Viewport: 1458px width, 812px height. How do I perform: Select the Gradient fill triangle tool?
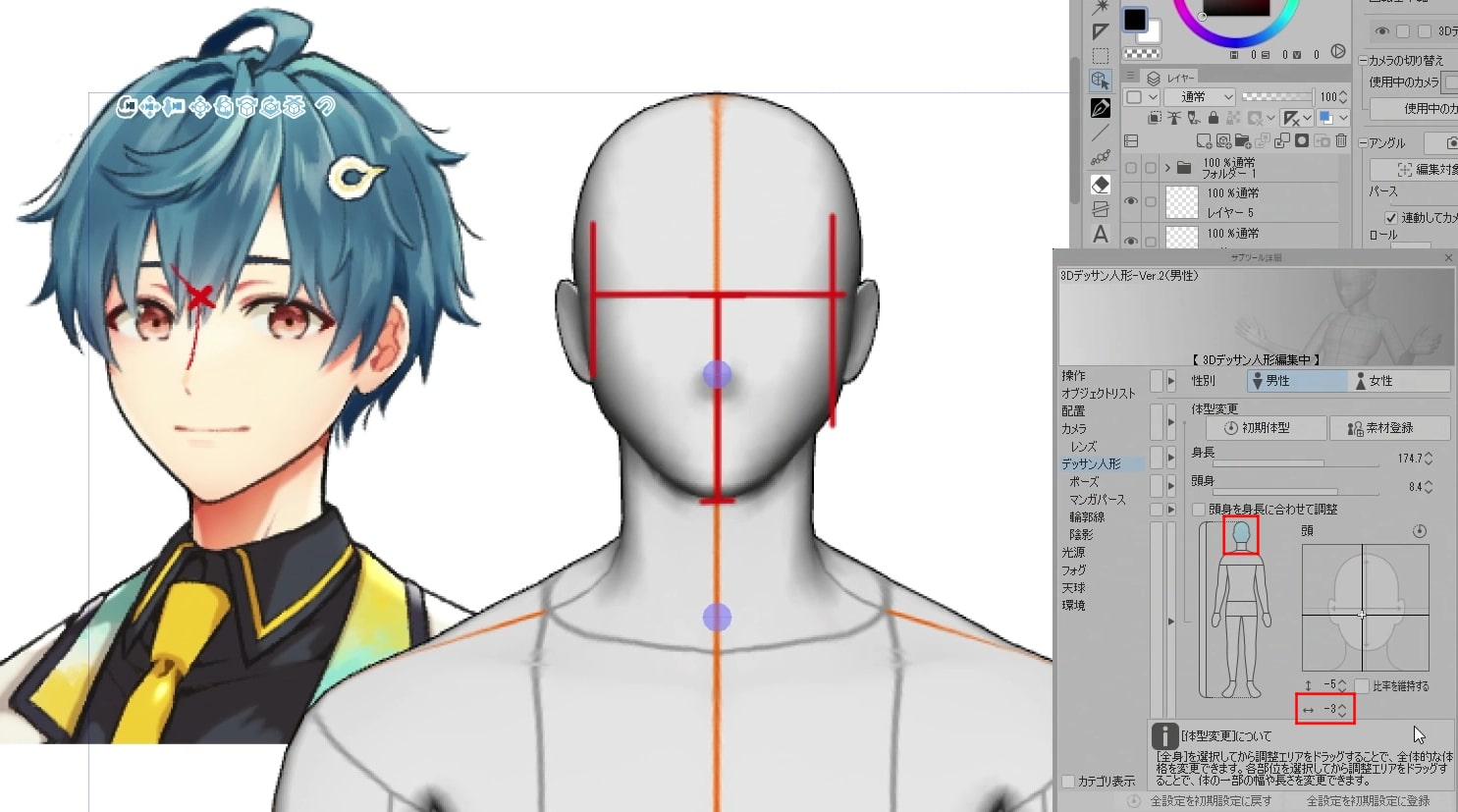1101,31
